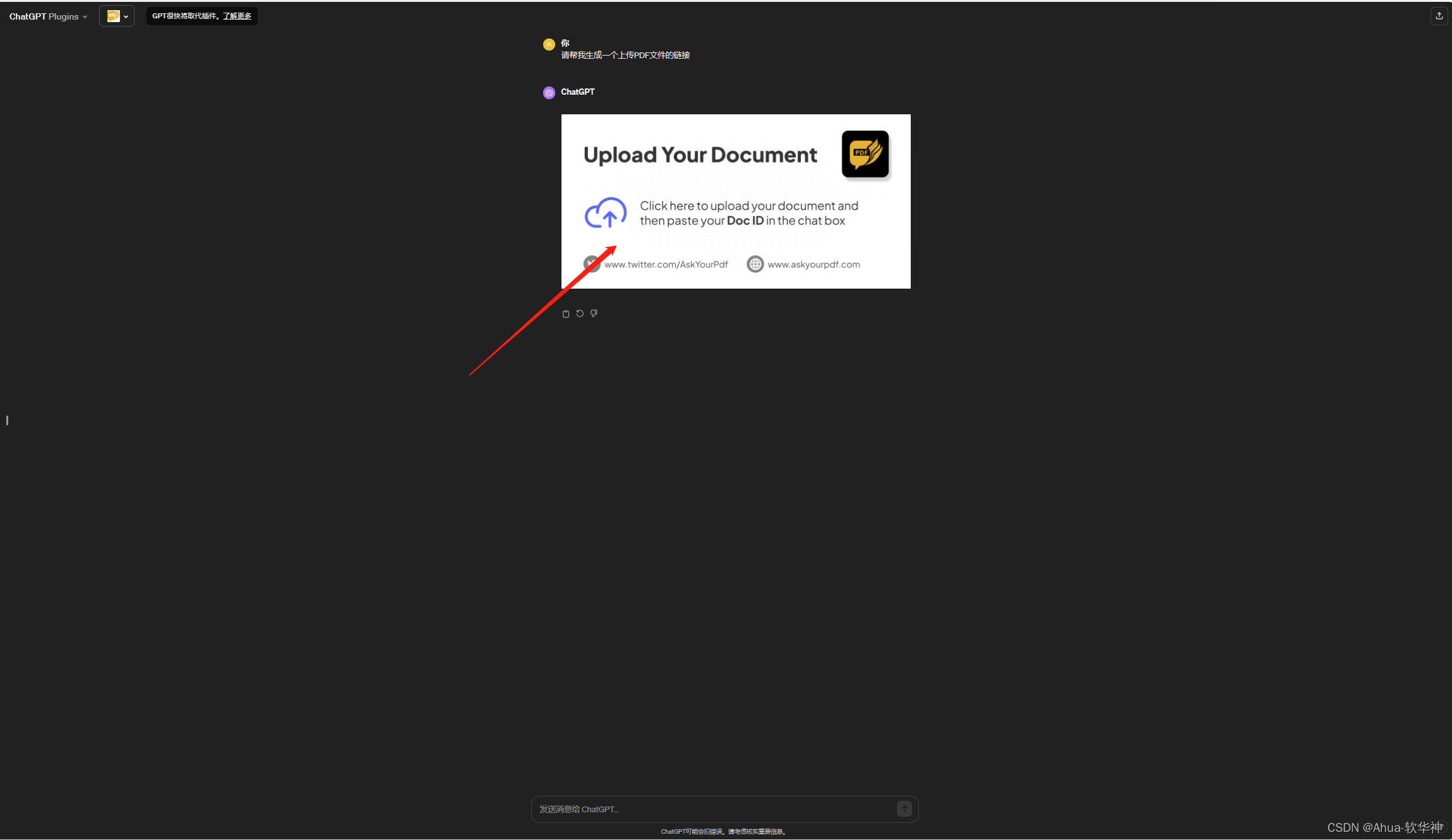Regenerate the ChatGPT response
Image resolution: width=1452 pixels, height=840 pixels.
(x=580, y=314)
